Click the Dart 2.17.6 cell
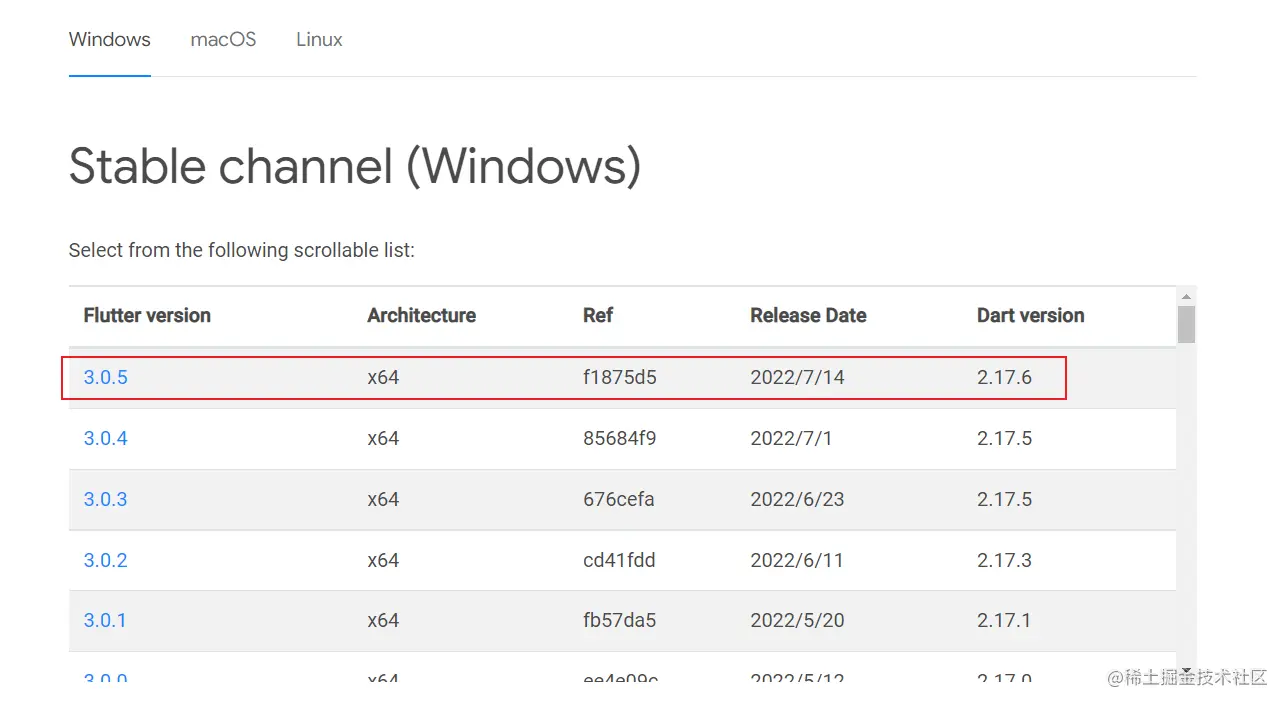This screenshot has height=708, width=1288. [1004, 378]
